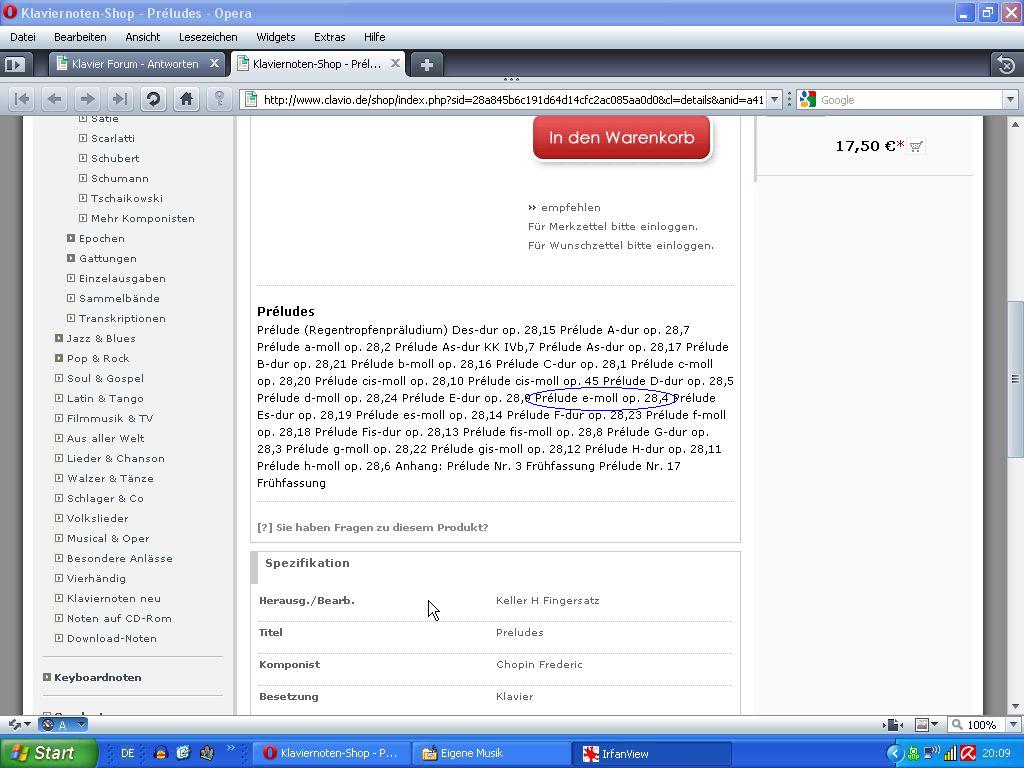Open the Schubert composer link

coord(115,159)
